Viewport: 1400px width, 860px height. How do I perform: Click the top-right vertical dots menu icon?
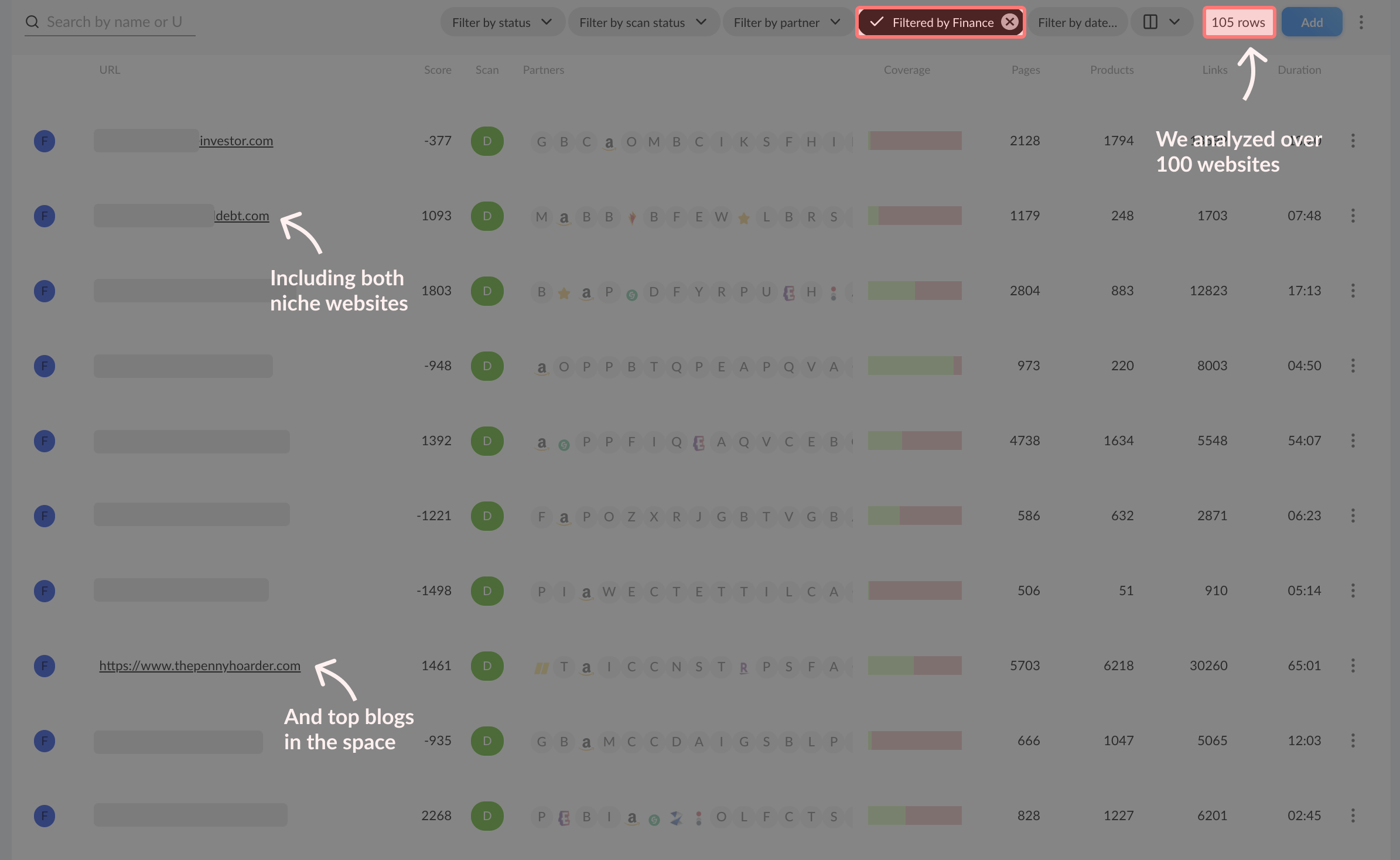point(1362,22)
